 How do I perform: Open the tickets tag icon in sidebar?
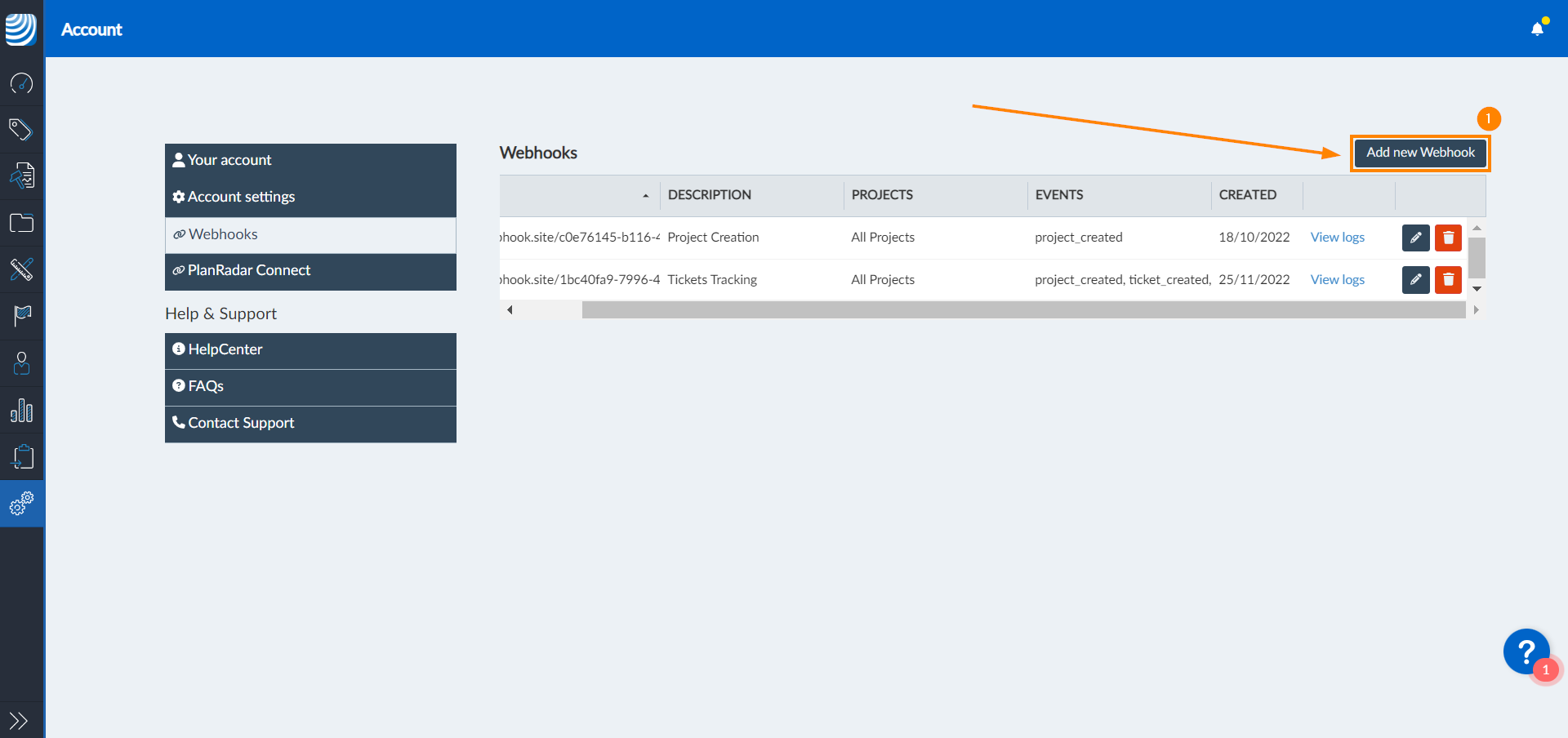[22, 129]
